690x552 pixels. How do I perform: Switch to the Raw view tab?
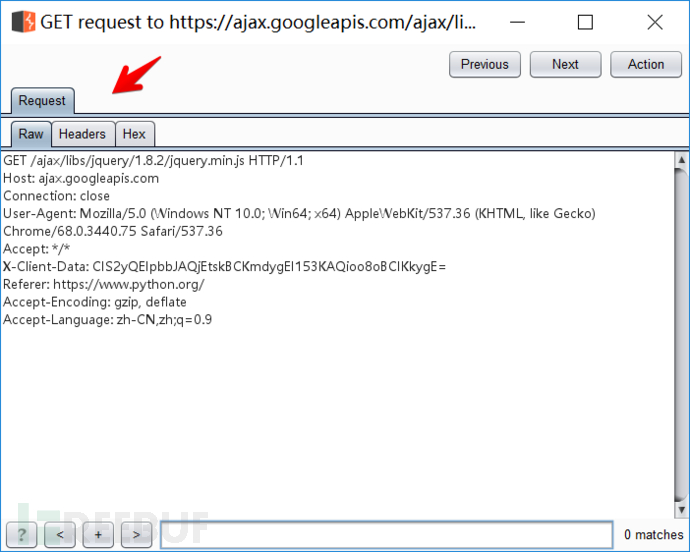31,134
